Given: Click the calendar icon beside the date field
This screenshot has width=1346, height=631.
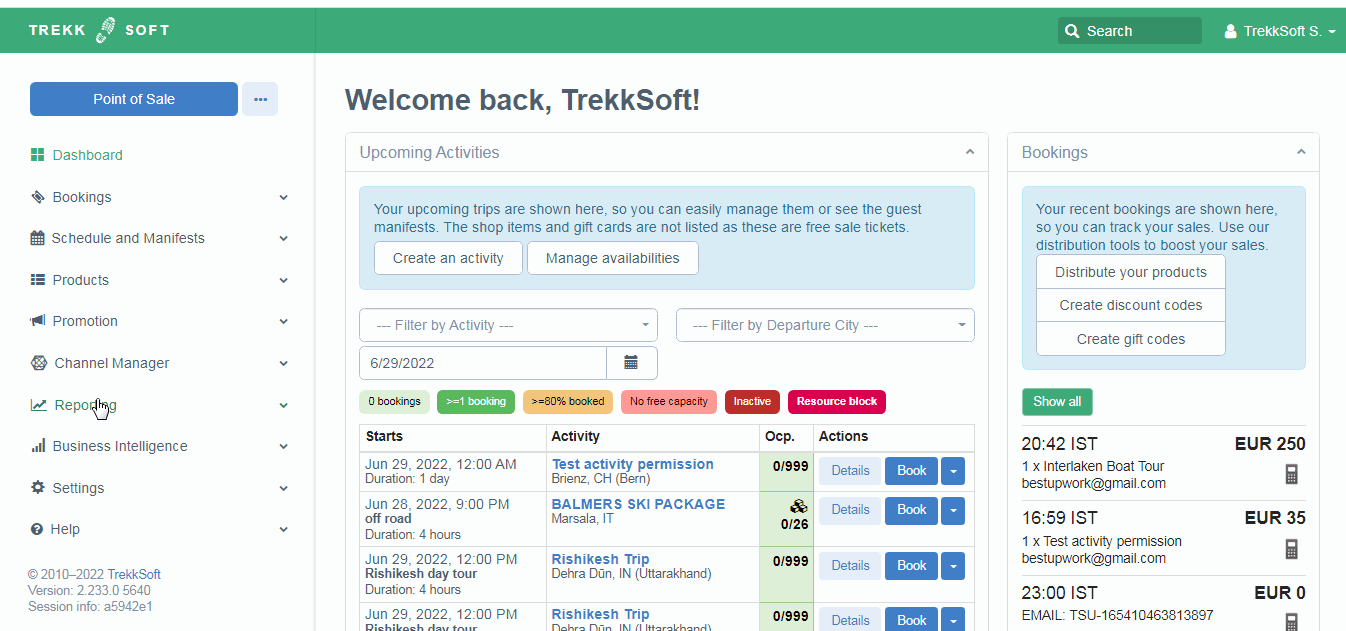Looking at the screenshot, I should pos(631,363).
